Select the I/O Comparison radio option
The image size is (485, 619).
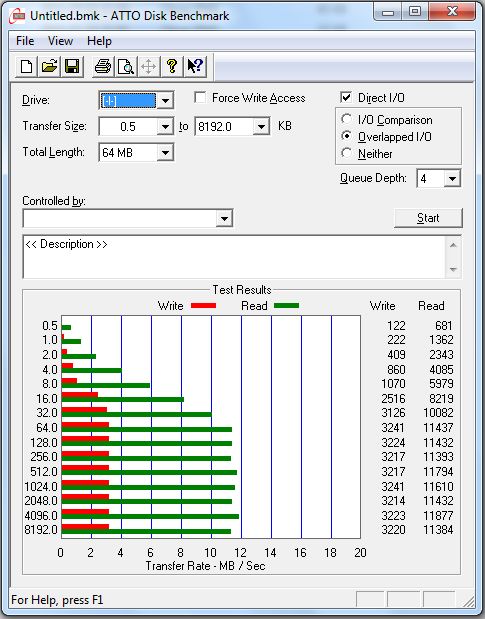click(346, 119)
